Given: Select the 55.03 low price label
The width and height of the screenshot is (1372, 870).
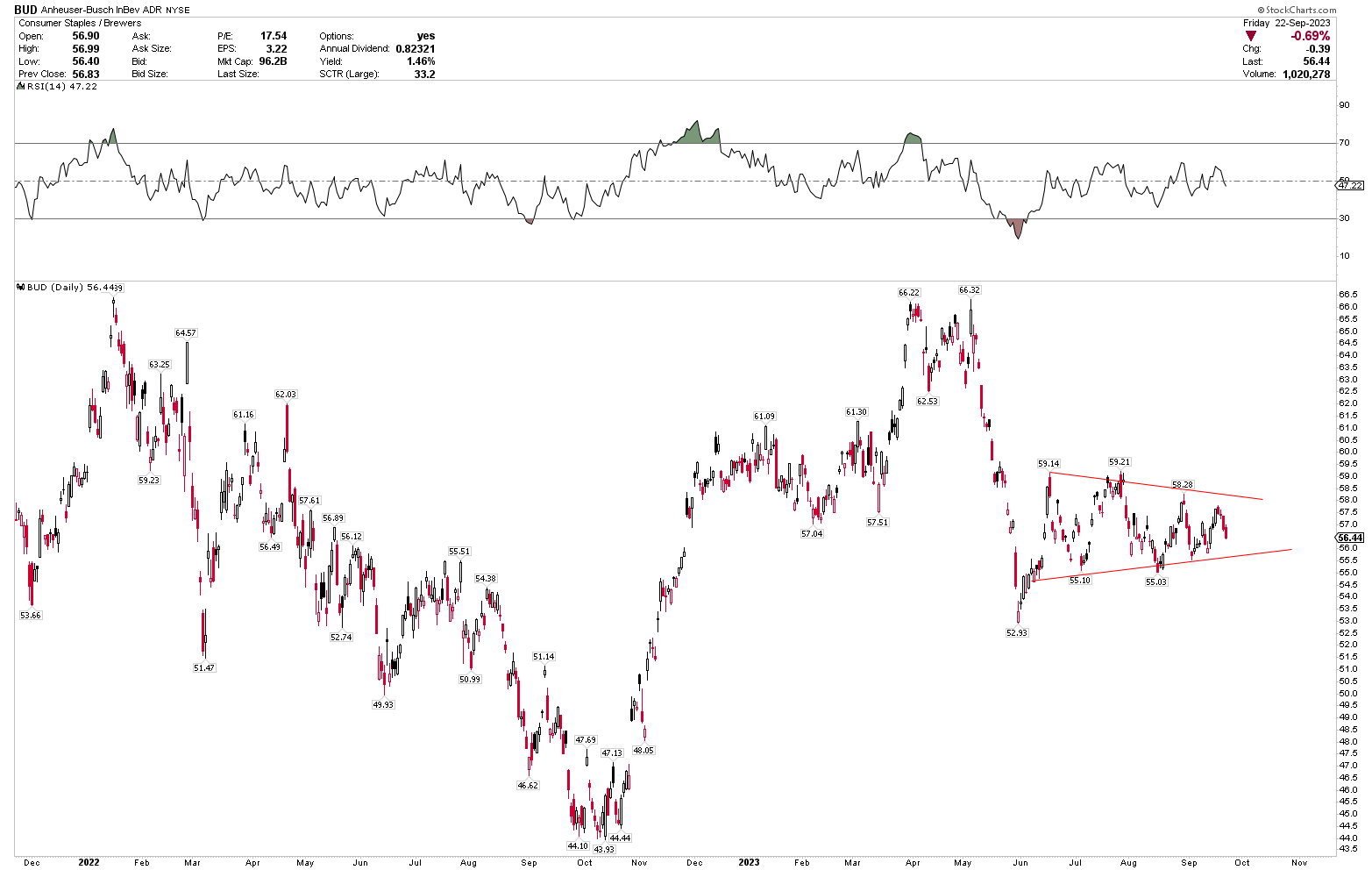Looking at the screenshot, I should point(1156,581).
